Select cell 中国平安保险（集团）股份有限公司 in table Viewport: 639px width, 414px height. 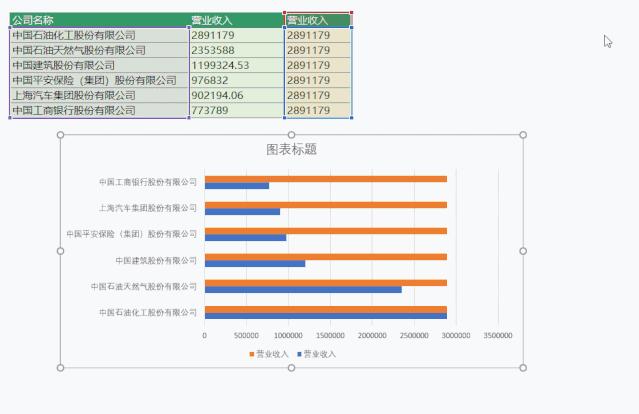click(x=99, y=80)
